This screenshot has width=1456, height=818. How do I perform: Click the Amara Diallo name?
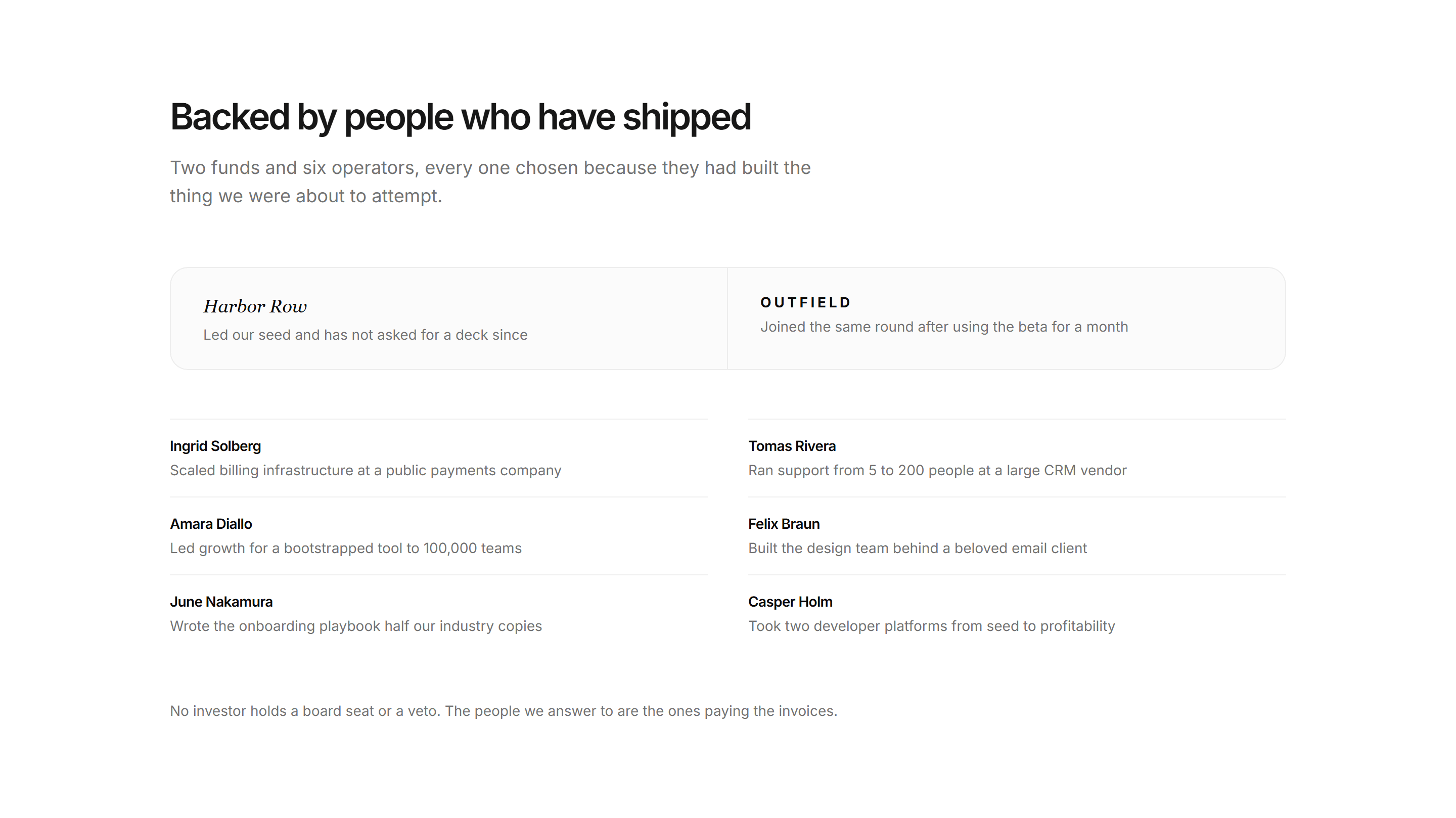[x=211, y=524]
